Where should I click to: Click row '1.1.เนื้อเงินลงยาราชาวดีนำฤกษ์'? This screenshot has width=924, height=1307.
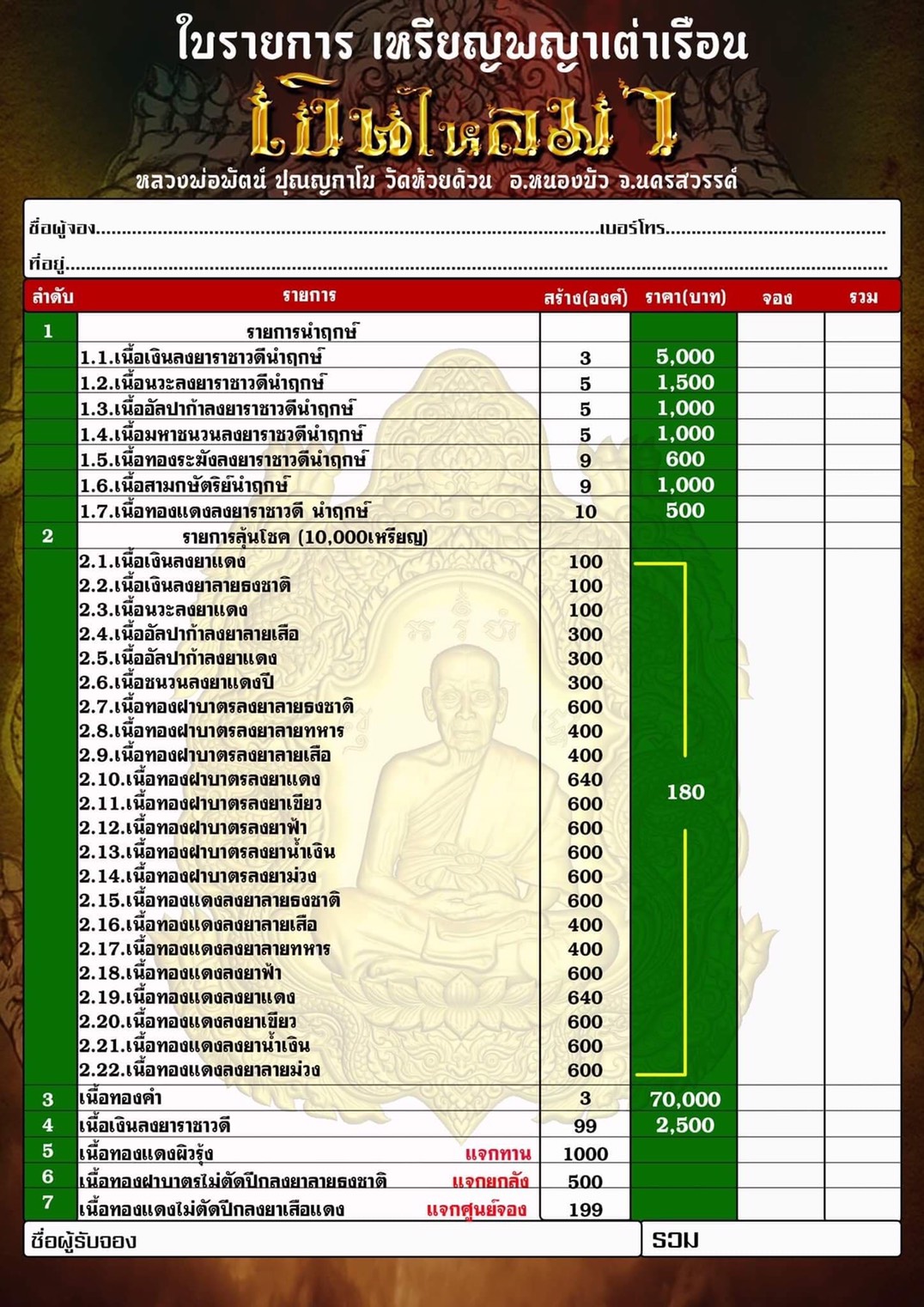click(x=202, y=357)
